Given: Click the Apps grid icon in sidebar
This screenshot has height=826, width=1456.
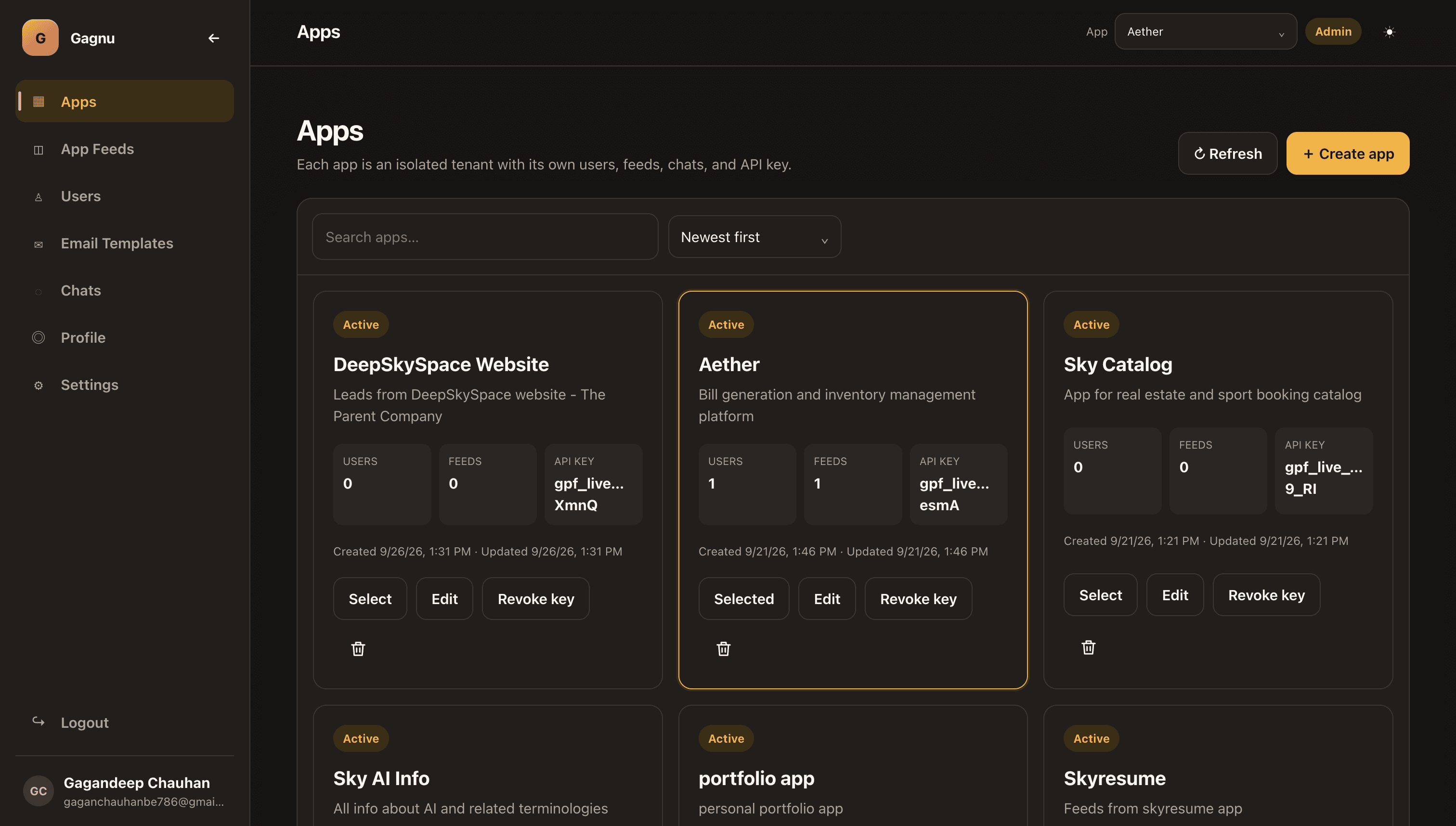Looking at the screenshot, I should [x=39, y=102].
